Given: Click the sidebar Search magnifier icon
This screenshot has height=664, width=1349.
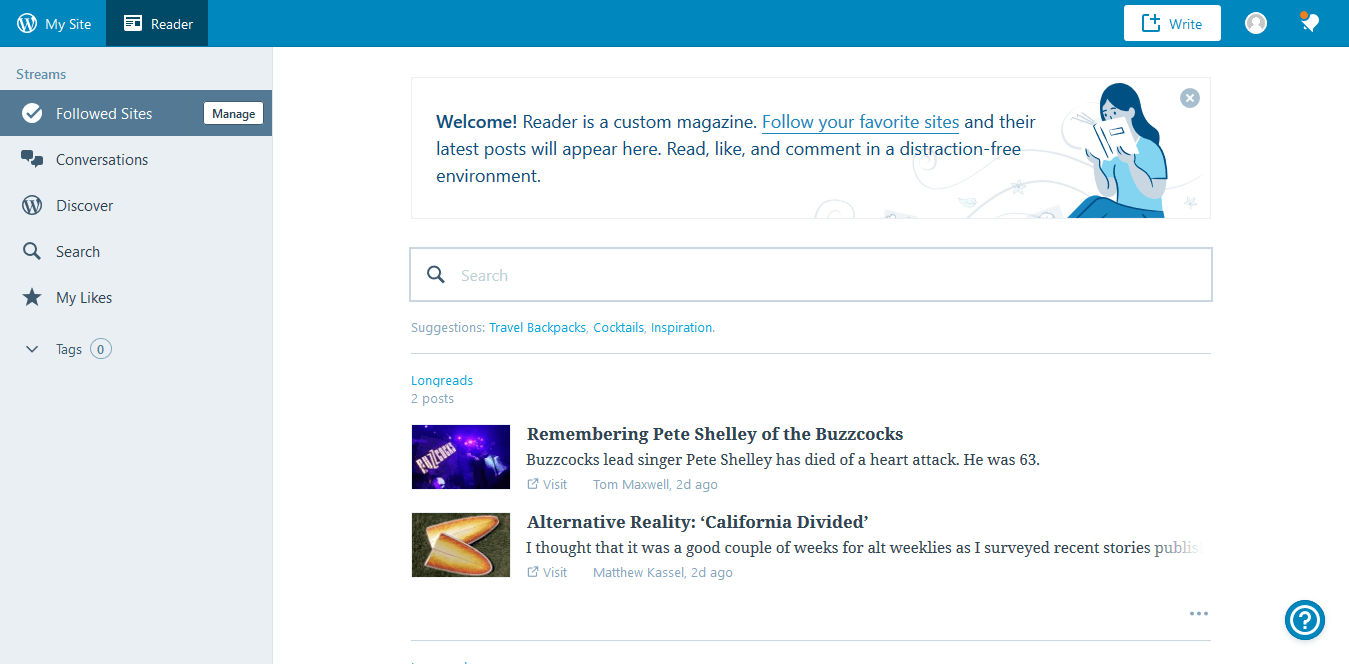Looking at the screenshot, I should 32,251.
